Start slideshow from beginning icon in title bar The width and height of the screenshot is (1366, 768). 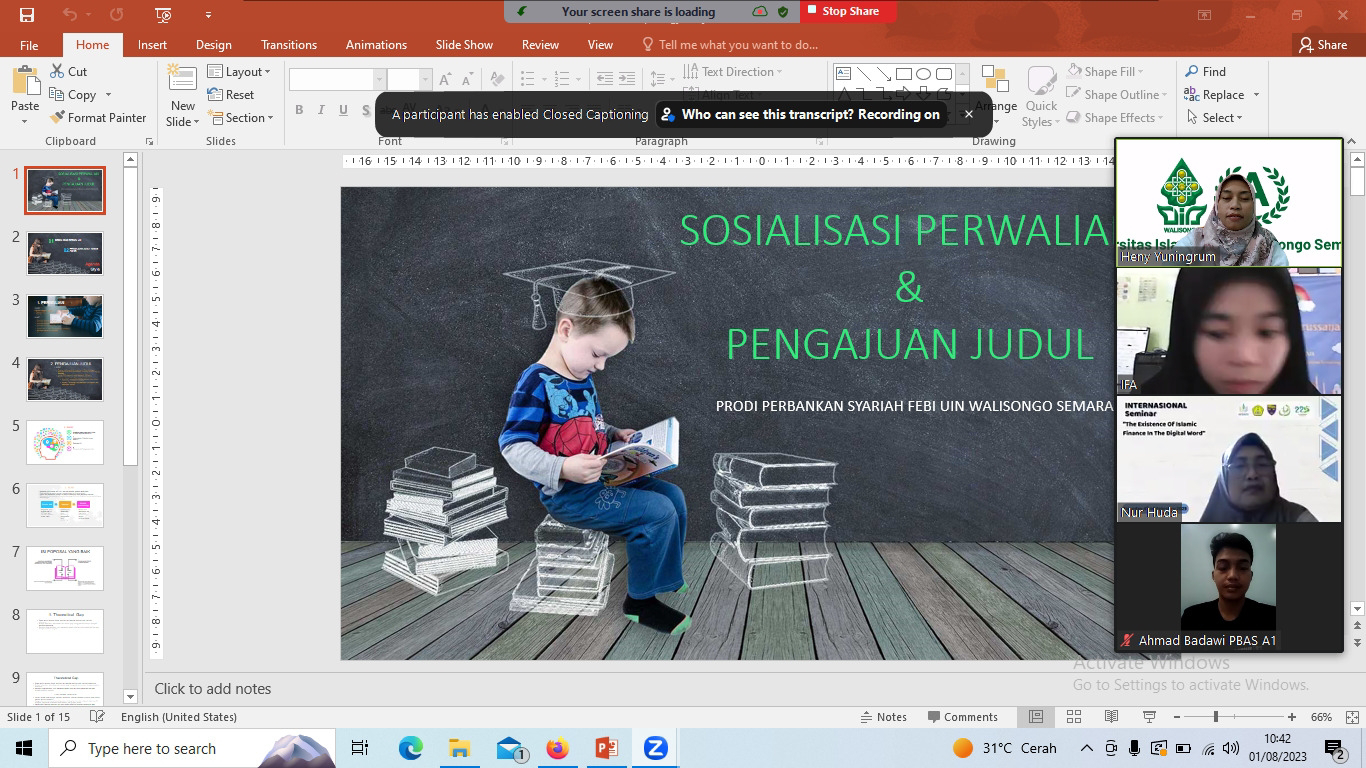[x=164, y=14]
